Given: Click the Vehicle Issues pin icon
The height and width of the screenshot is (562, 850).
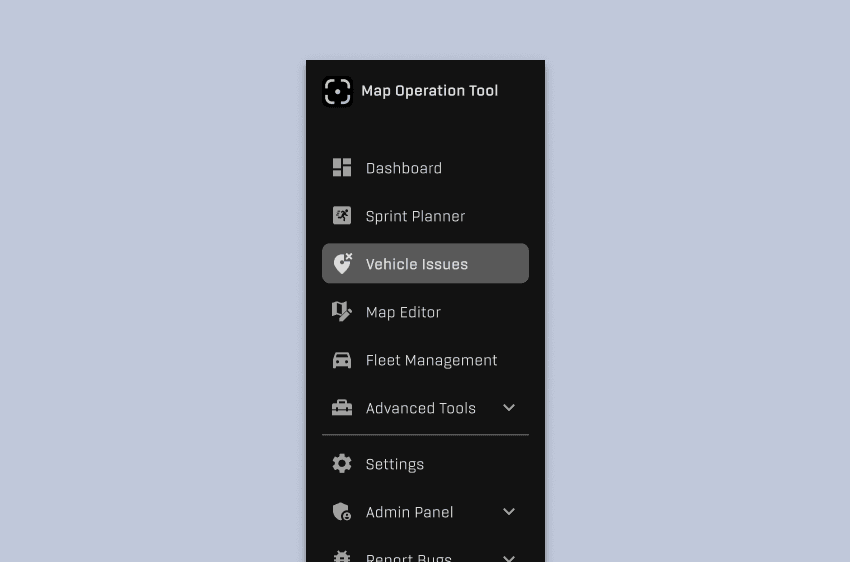Looking at the screenshot, I should click(x=342, y=263).
